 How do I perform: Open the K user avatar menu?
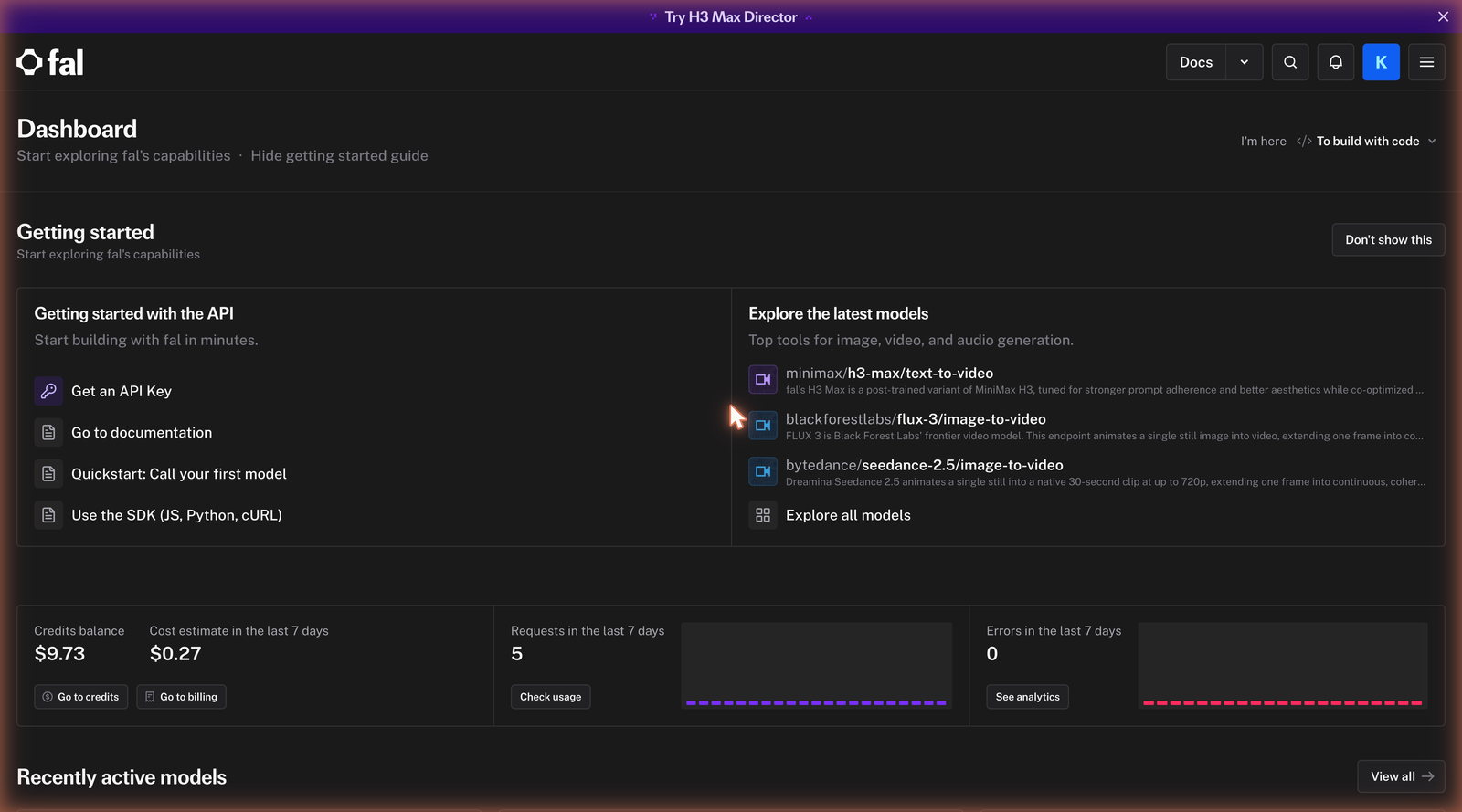click(1381, 62)
